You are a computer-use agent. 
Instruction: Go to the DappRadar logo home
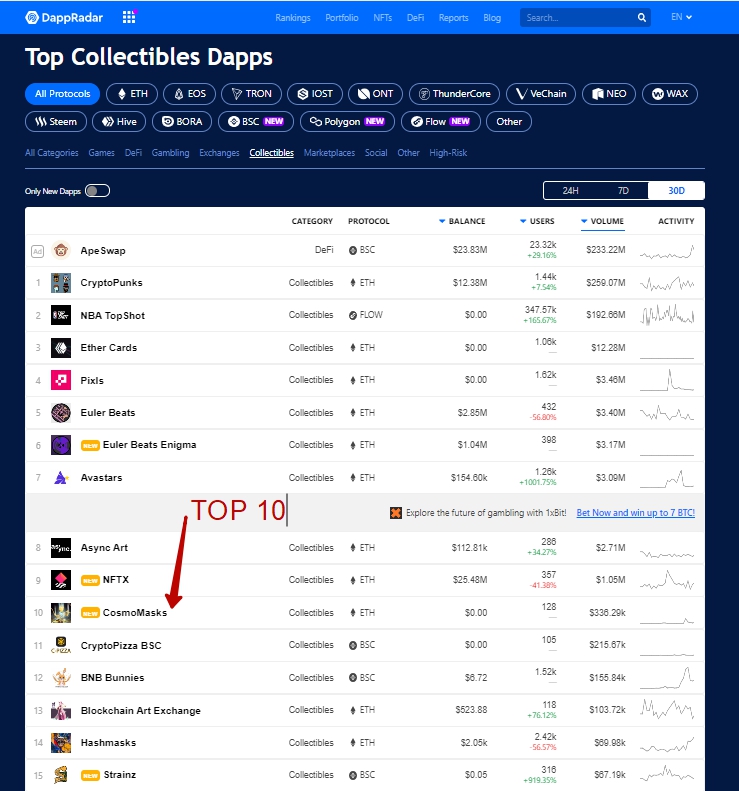64,18
